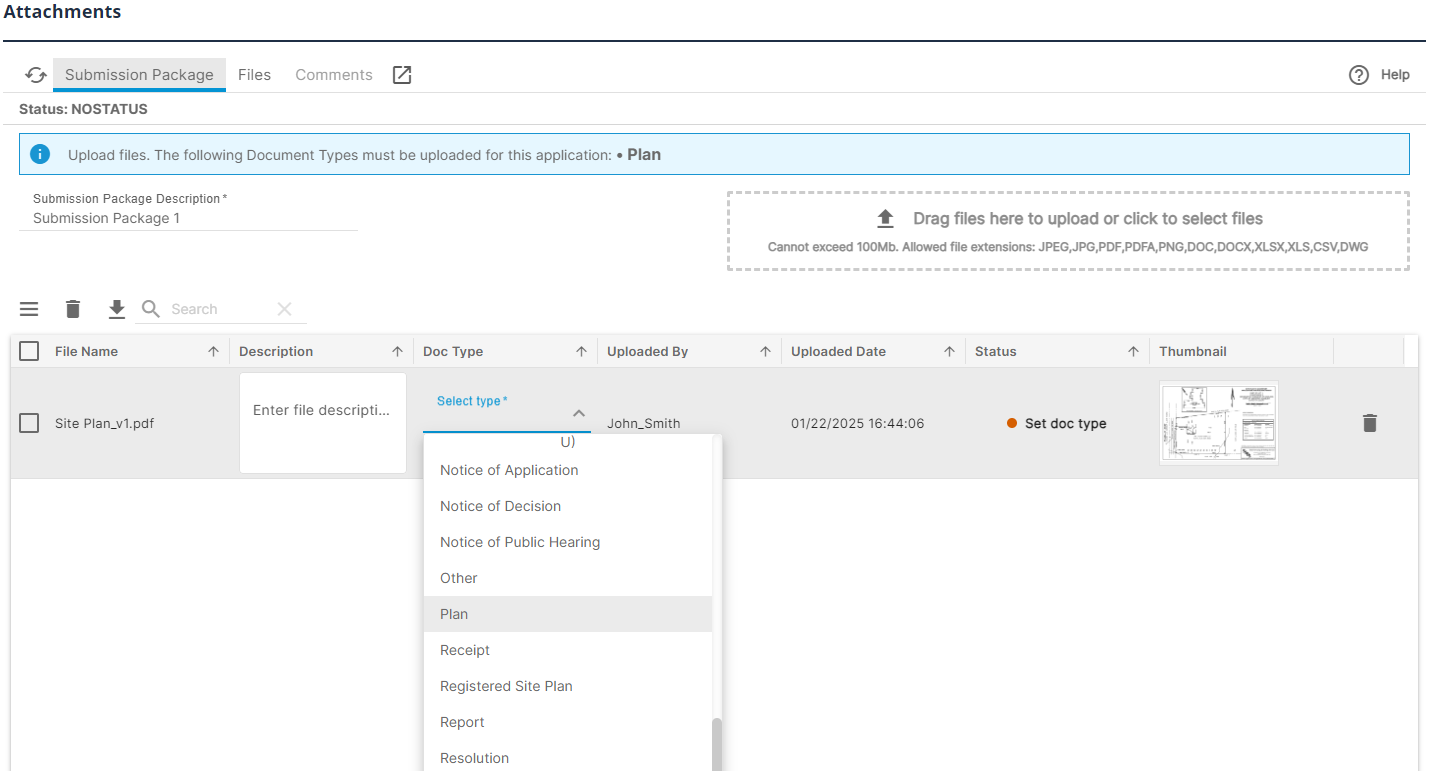The height and width of the screenshot is (771, 1430).
Task: Open the site plan thumbnail preview
Action: click(1218, 423)
